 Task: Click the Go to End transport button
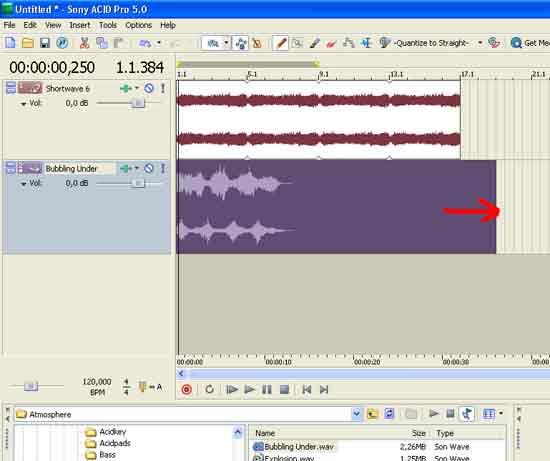coord(324,389)
